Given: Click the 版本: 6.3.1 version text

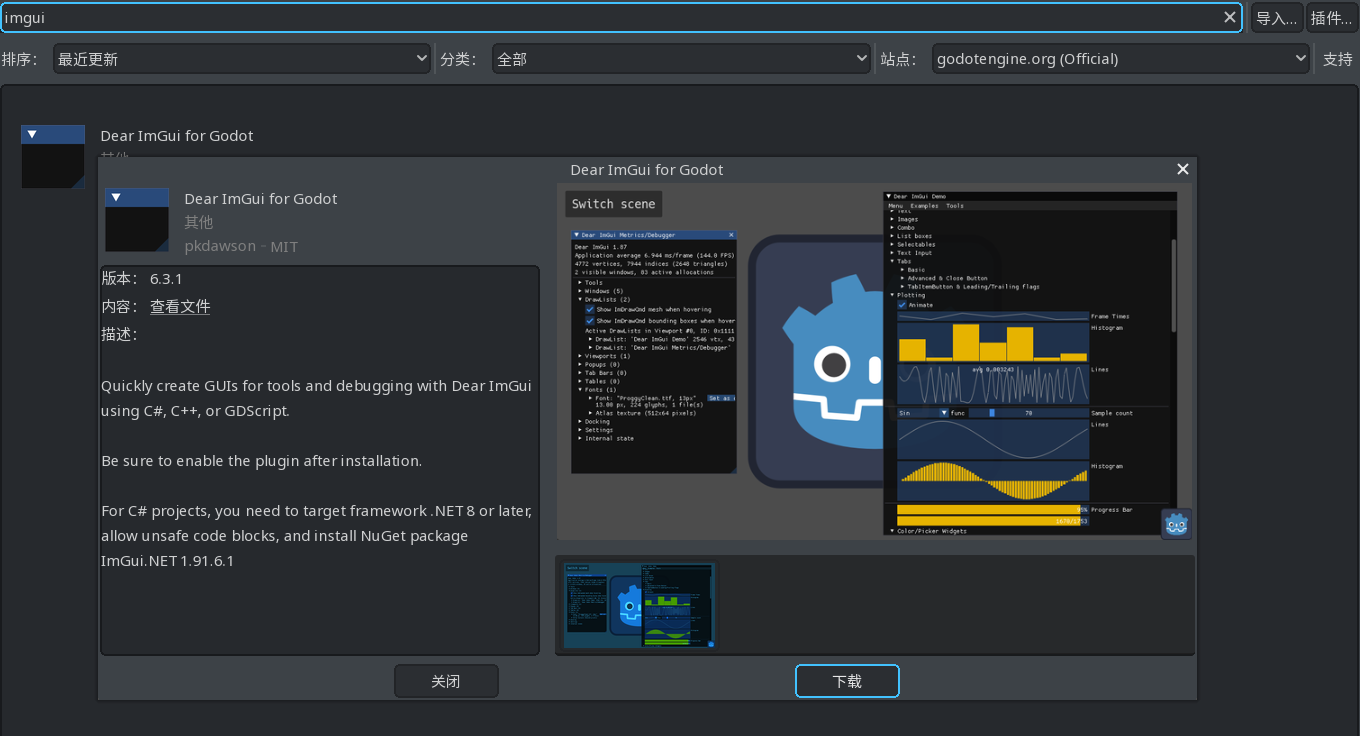Looking at the screenshot, I should [142, 279].
